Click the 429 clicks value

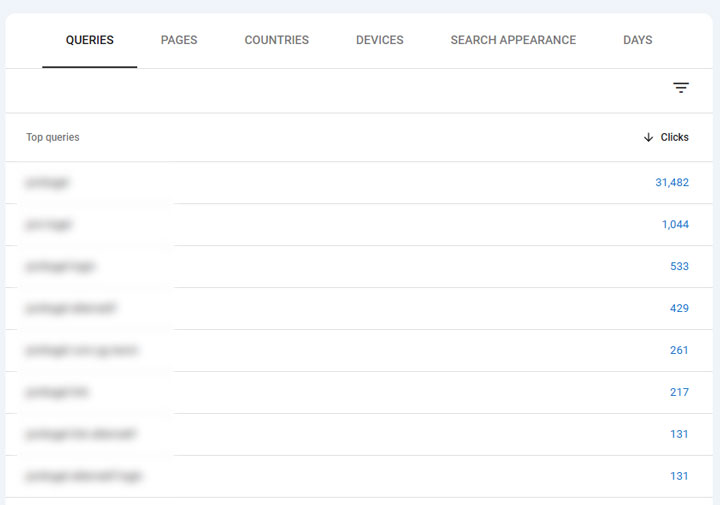pyautogui.click(x=679, y=308)
